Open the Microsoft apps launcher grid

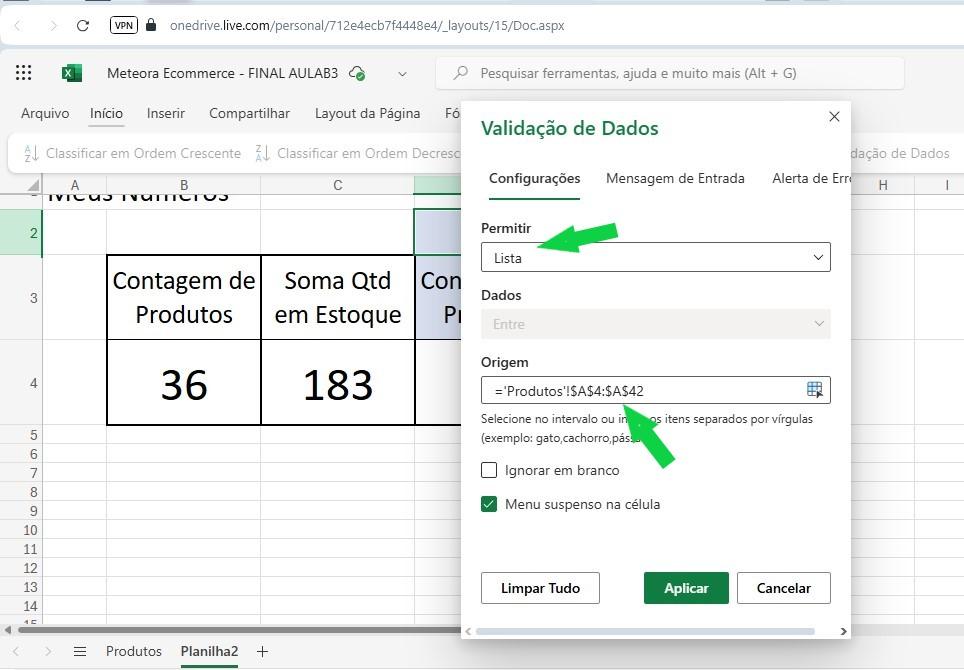[x=23, y=73]
